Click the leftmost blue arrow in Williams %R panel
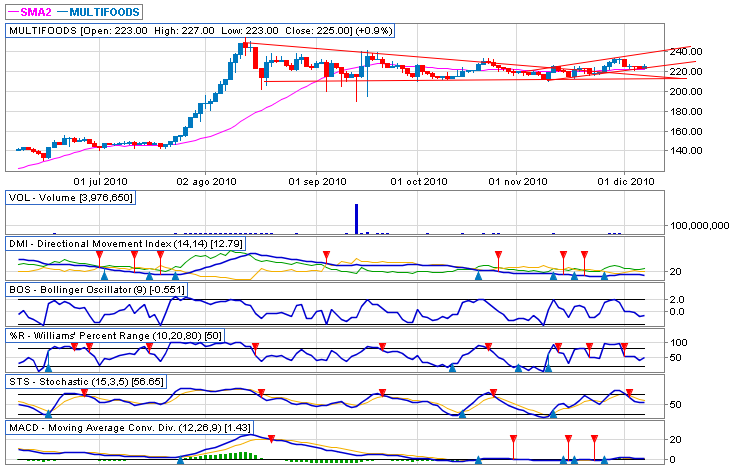This screenshot has width=745, height=470. pos(48,368)
